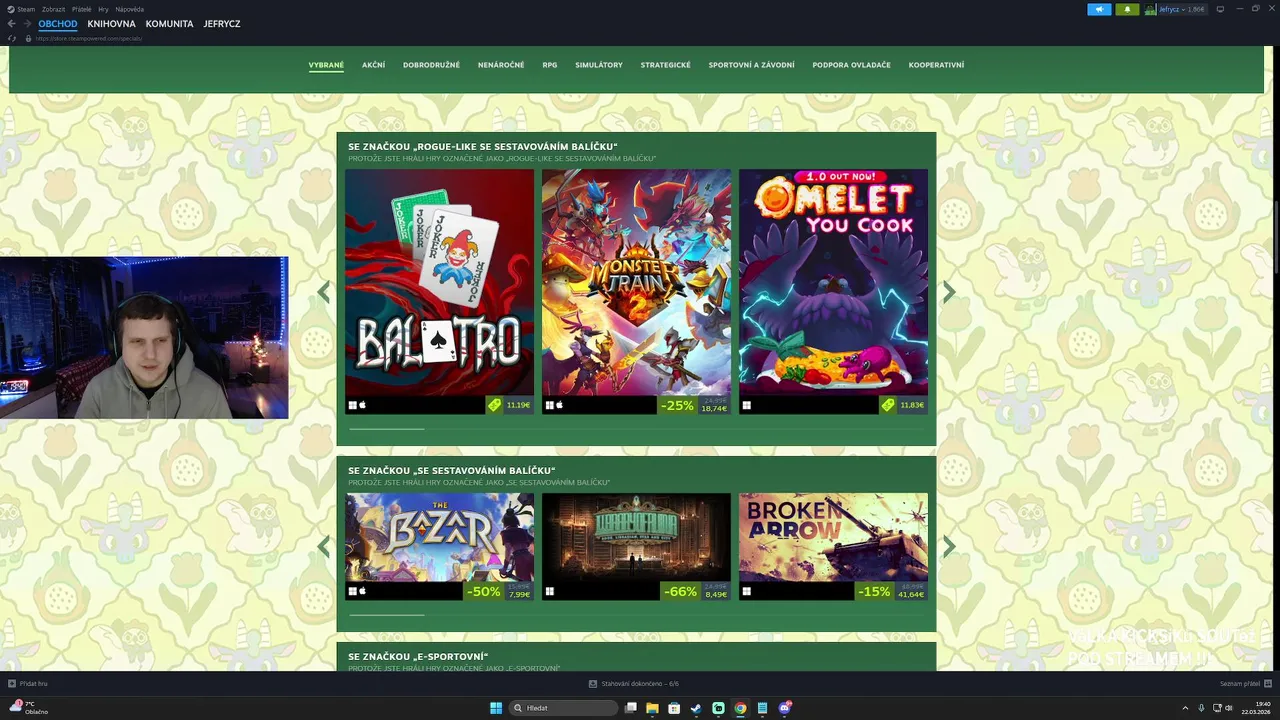Open the Zobrazit menu

coord(53,9)
